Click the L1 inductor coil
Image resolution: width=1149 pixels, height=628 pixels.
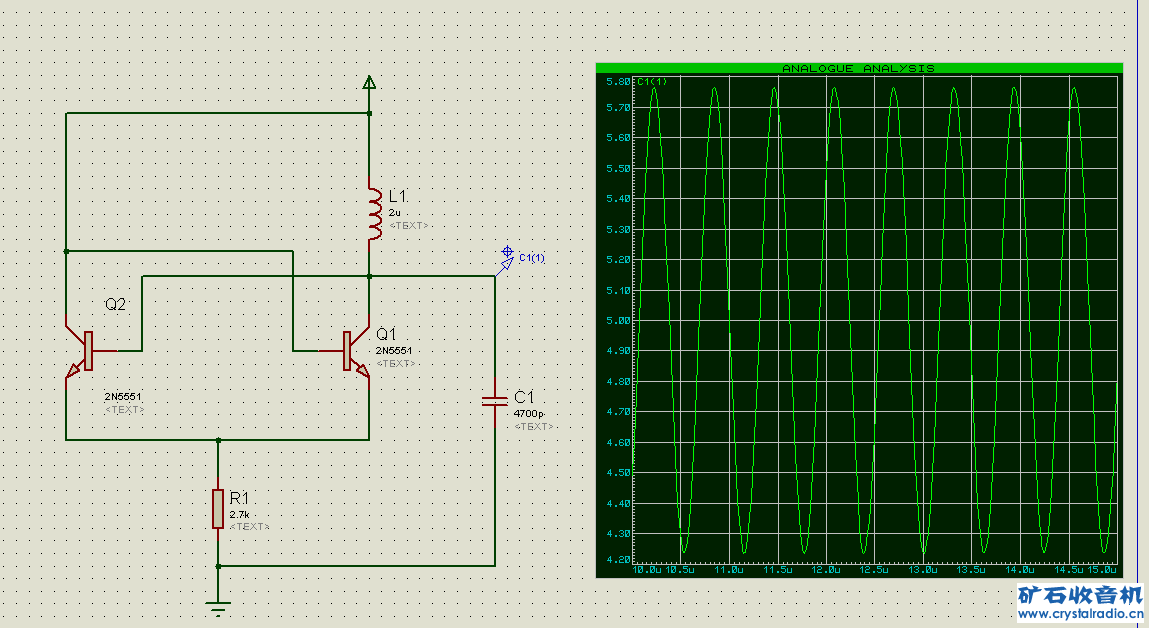click(374, 213)
